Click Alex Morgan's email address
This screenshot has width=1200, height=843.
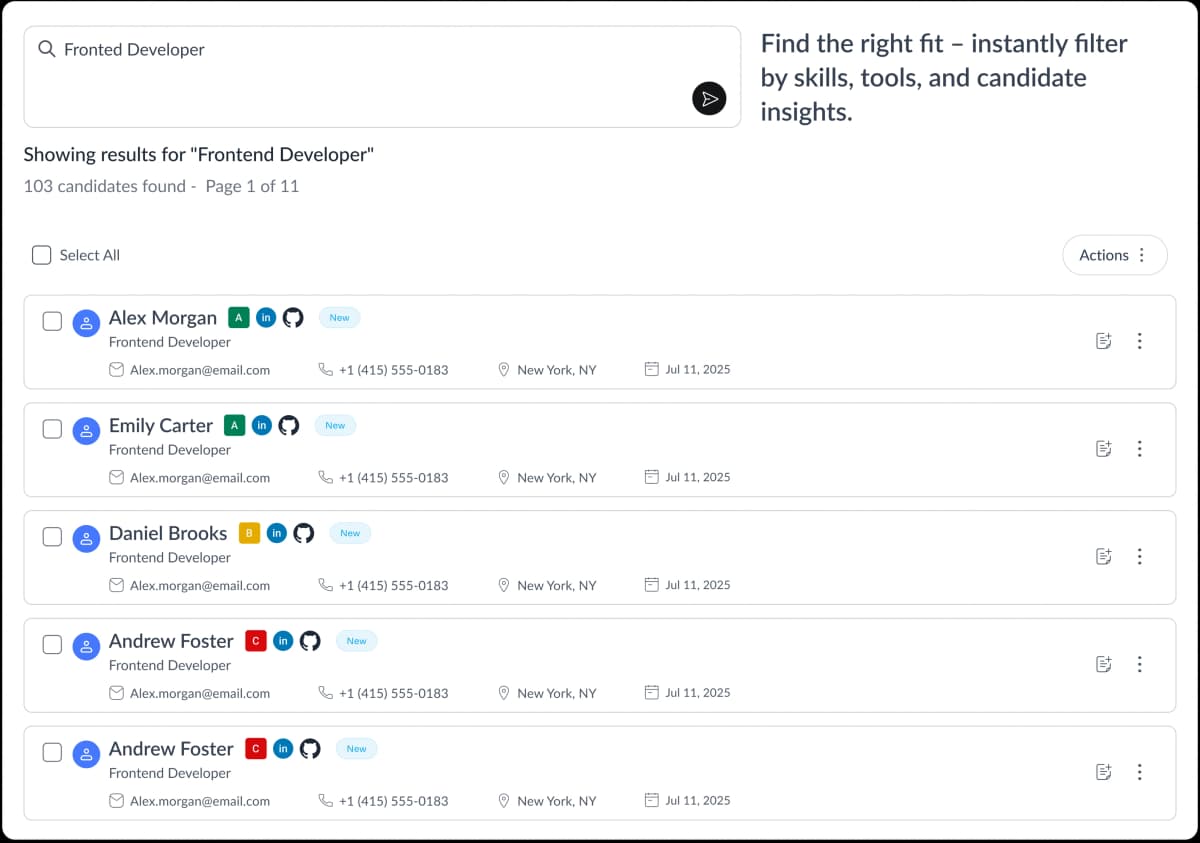pyautogui.click(x=199, y=370)
